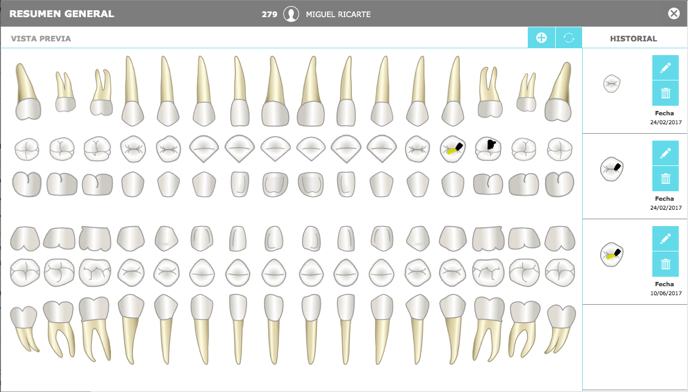Select the occlusal tooth marked black and yellow

(x=453, y=149)
